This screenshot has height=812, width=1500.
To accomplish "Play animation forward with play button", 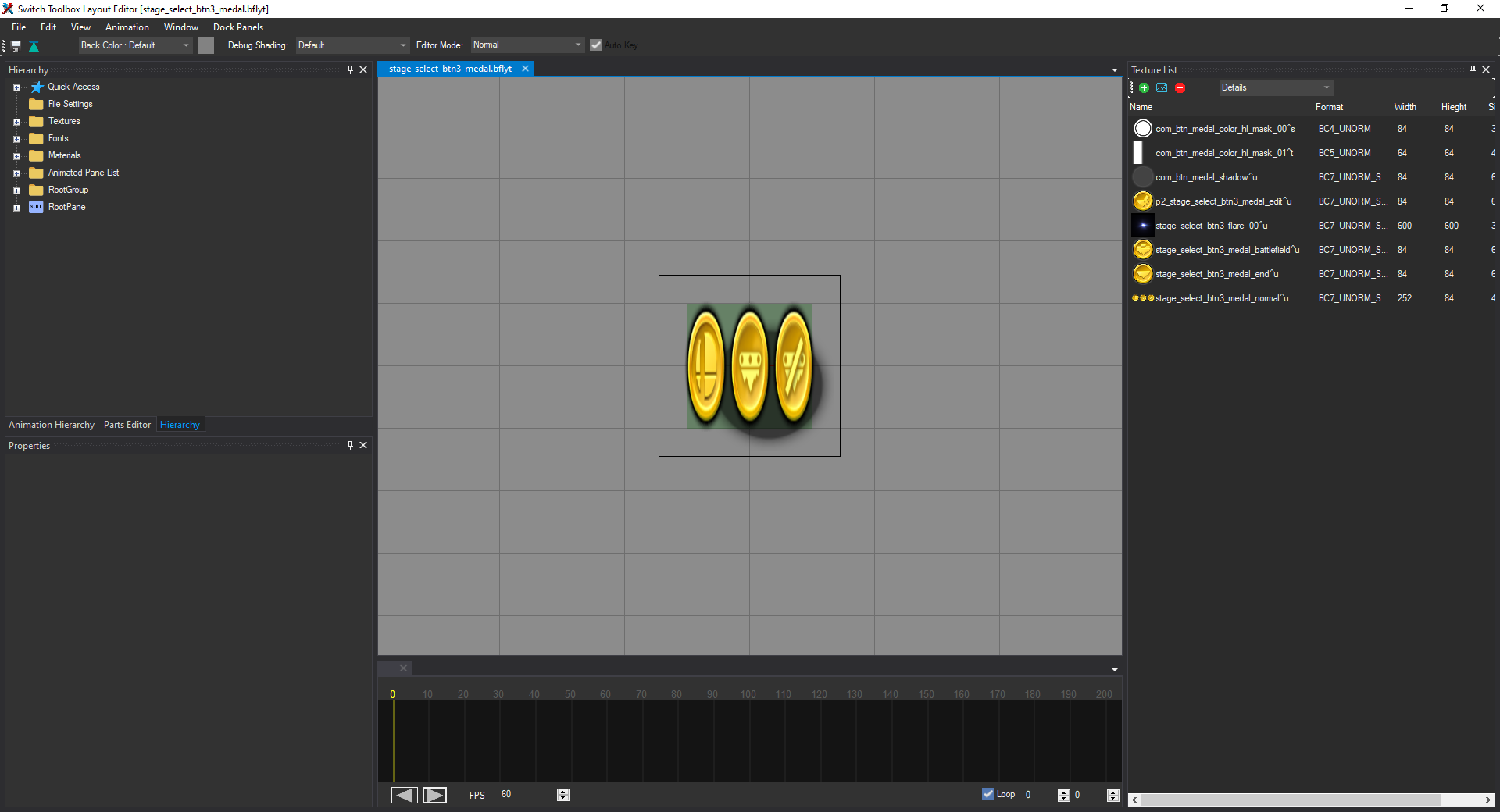I will pos(434,795).
